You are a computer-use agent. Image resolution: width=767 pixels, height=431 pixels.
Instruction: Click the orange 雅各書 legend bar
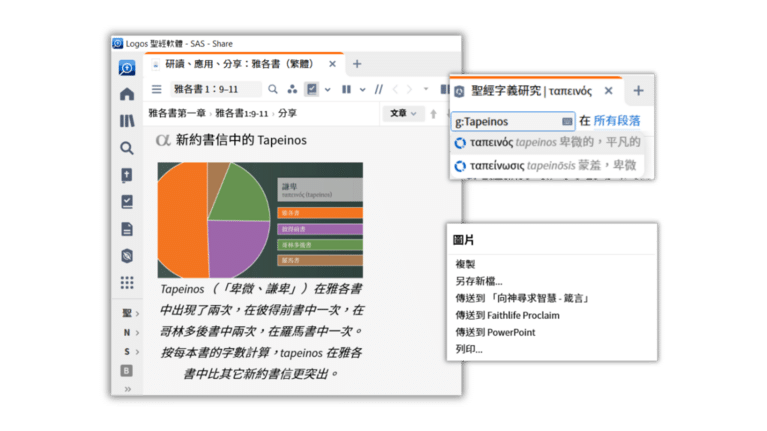point(320,213)
